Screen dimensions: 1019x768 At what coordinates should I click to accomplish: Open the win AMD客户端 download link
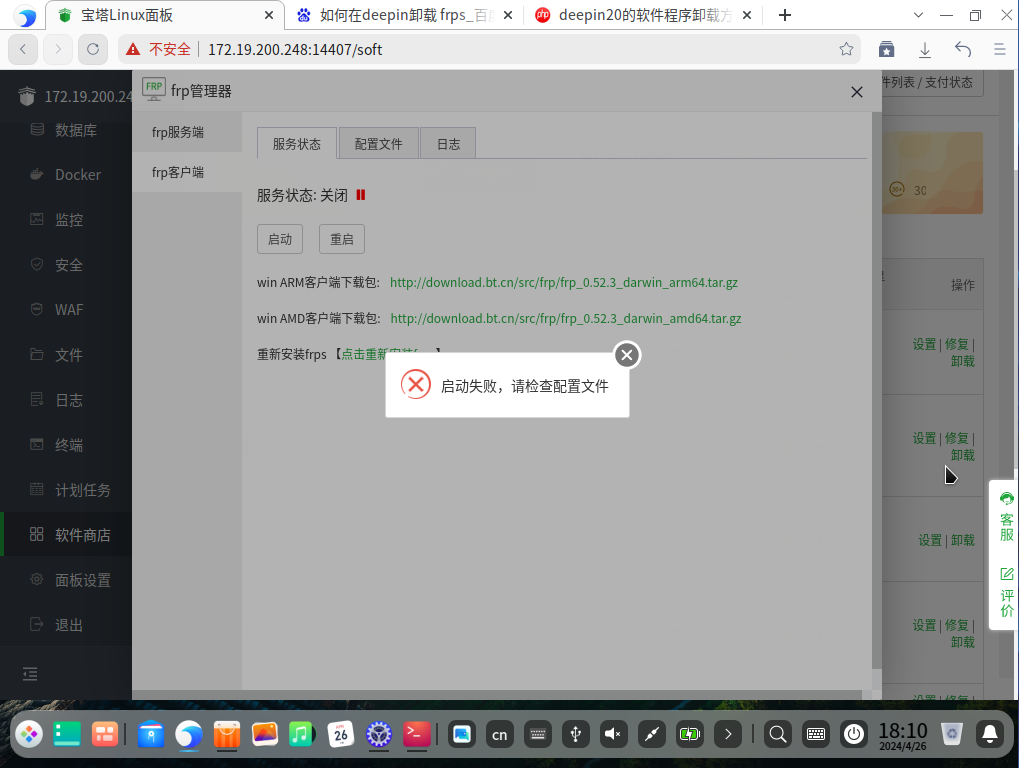565,318
